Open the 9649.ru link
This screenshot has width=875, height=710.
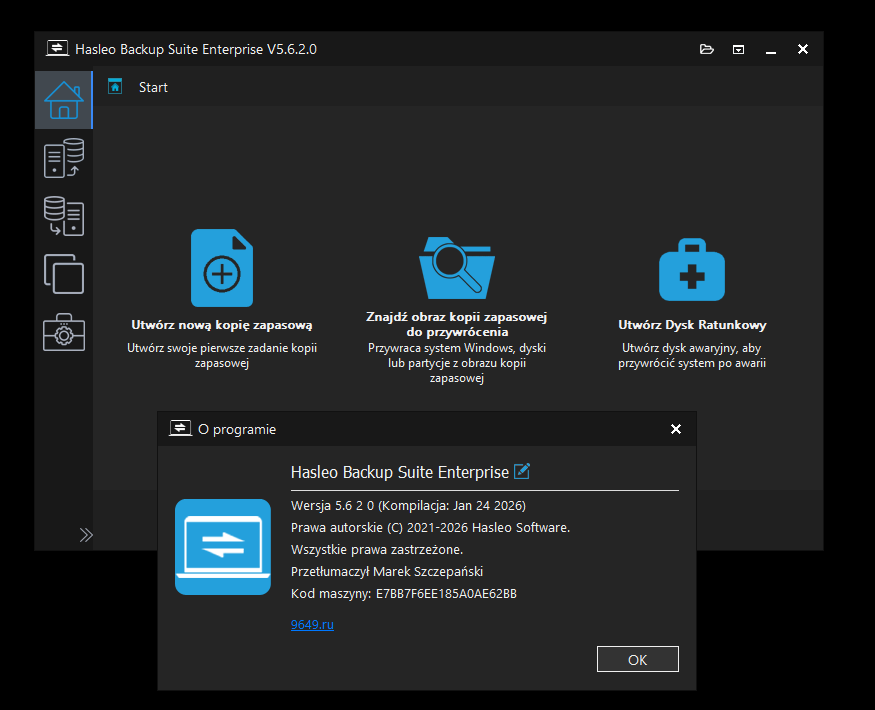312,625
